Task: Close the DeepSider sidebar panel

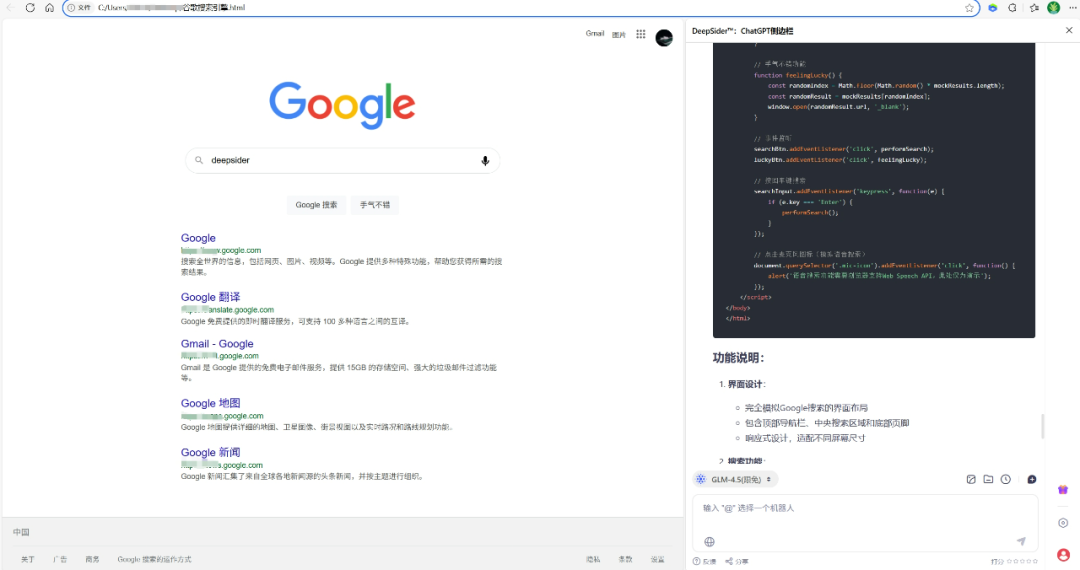Action: point(1069,30)
